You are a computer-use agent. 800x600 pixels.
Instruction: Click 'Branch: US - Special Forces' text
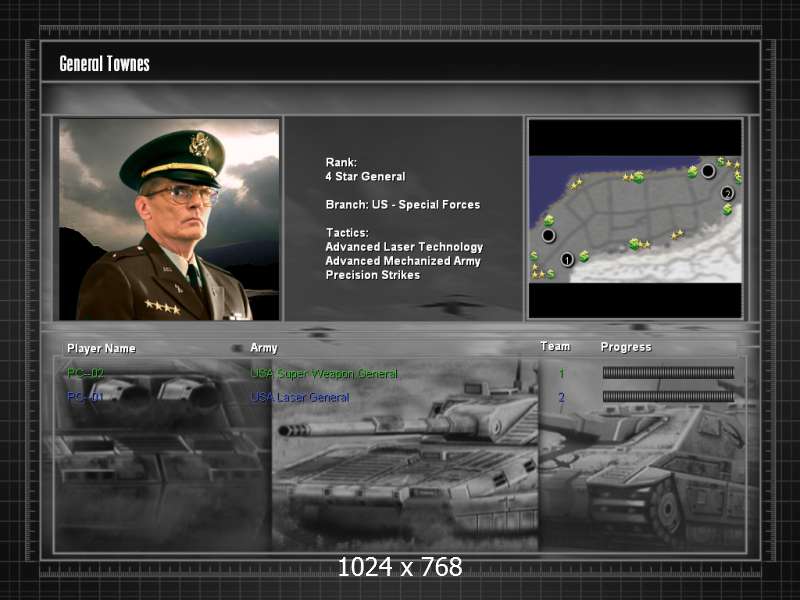[x=403, y=205]
